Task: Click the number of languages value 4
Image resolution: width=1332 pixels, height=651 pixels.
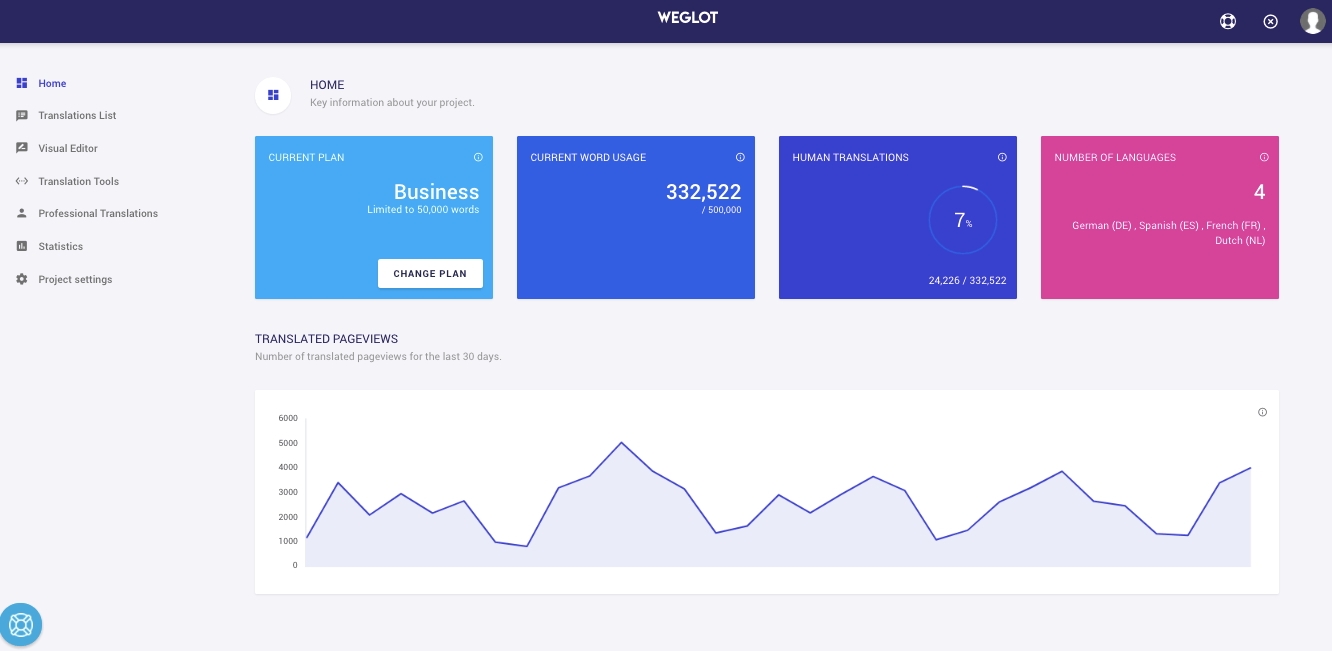Action: tap(1260, 192)
